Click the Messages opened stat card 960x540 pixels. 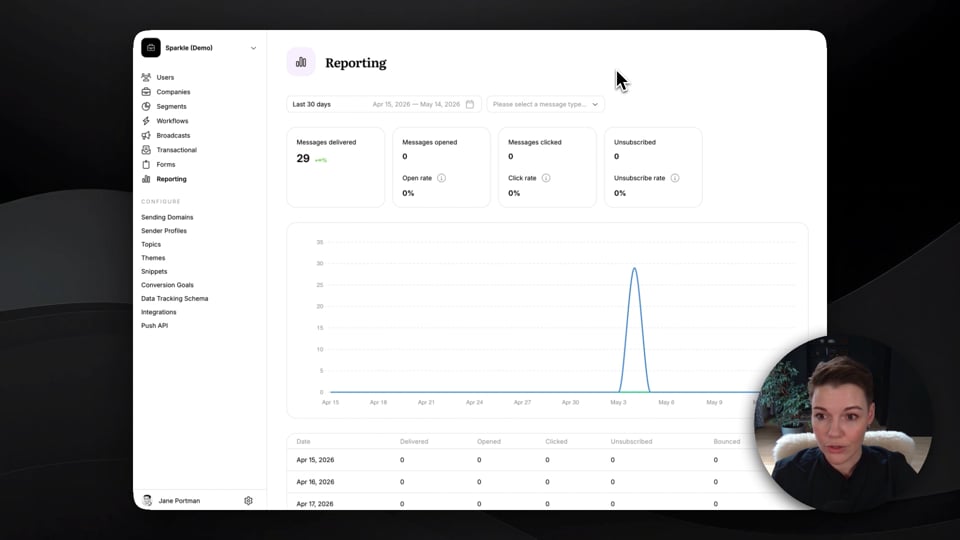pos(441,167)
